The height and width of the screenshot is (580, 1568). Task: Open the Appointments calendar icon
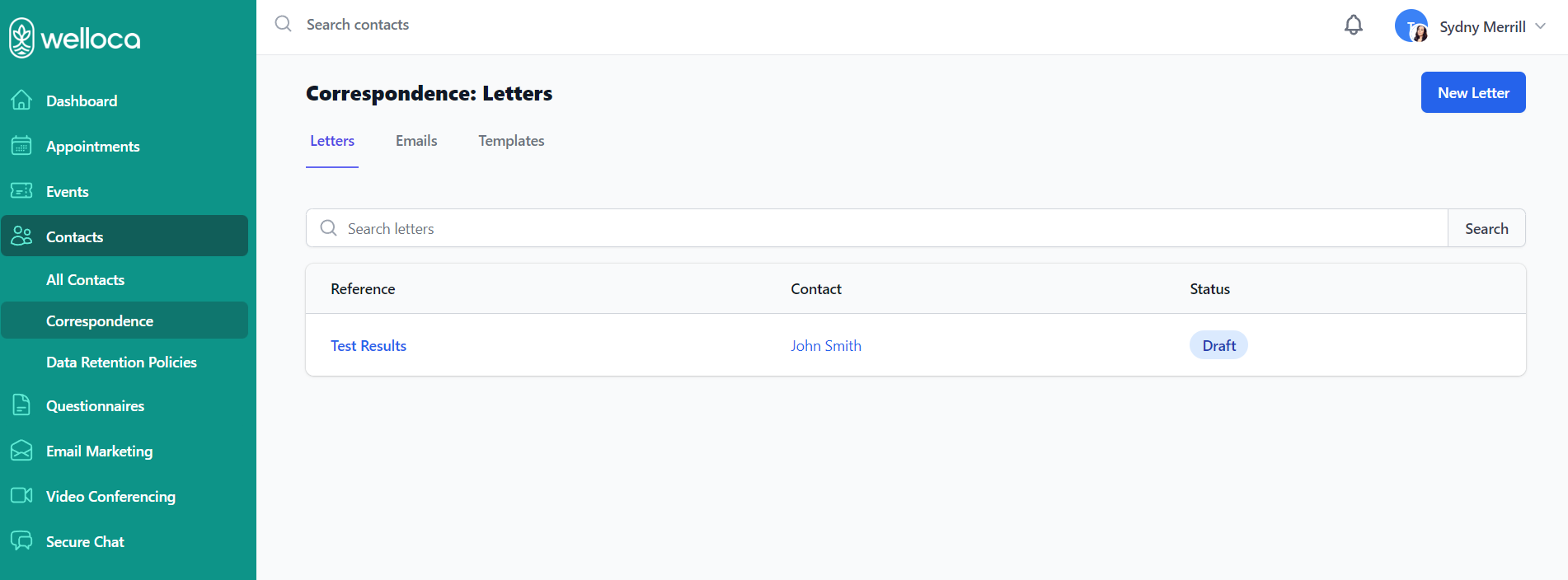(x=21, y=146)
